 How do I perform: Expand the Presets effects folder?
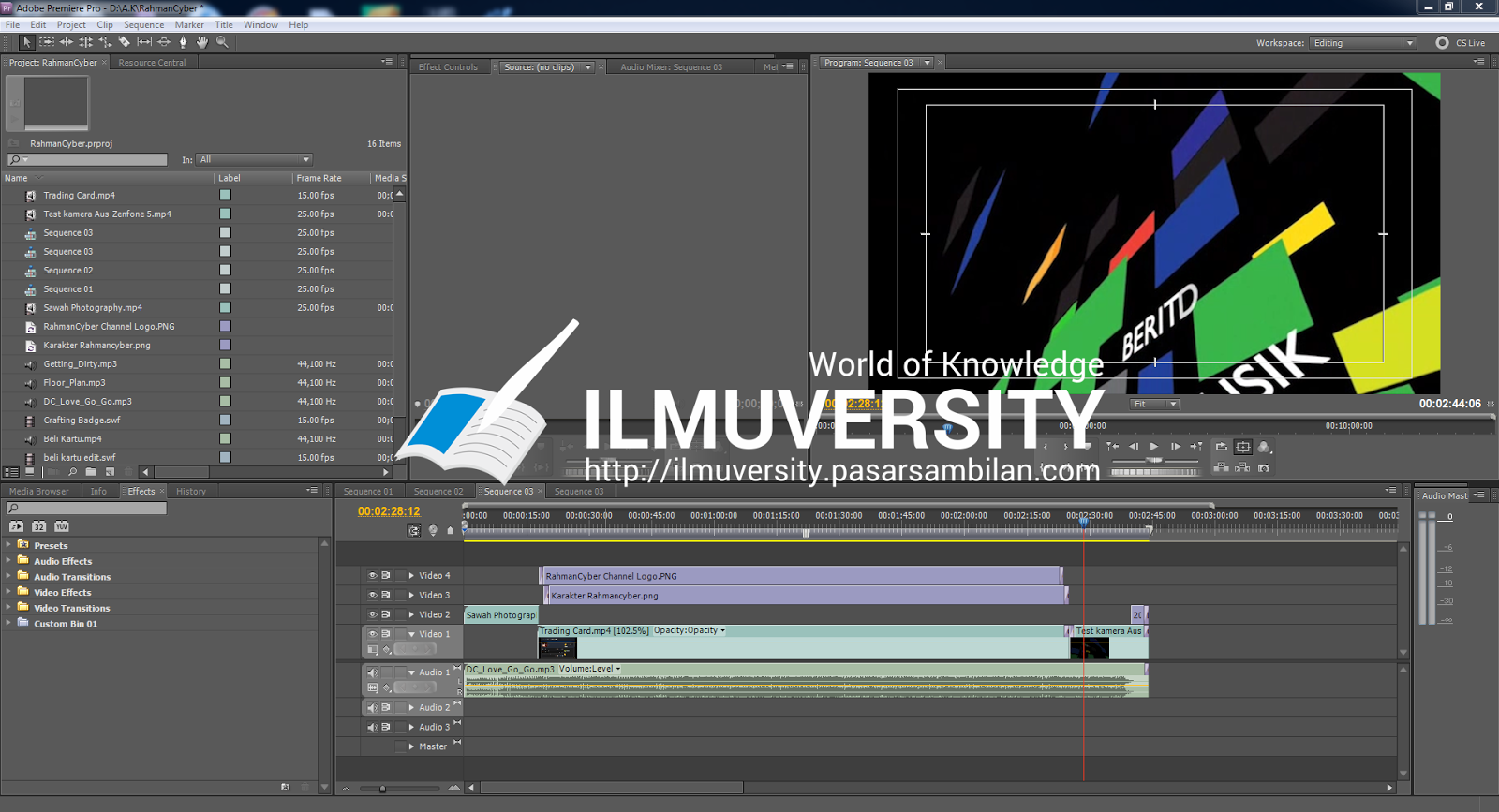(8, 544)
